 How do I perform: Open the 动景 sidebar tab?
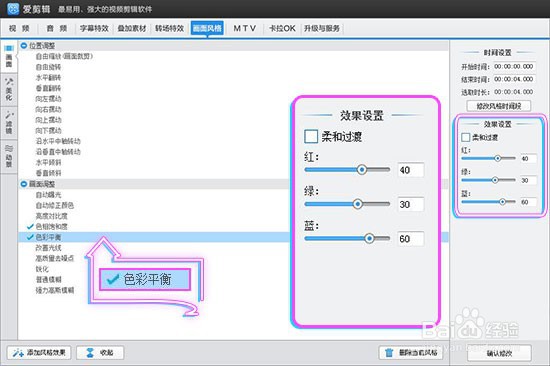pyautogui.click(x=9, y=156)
